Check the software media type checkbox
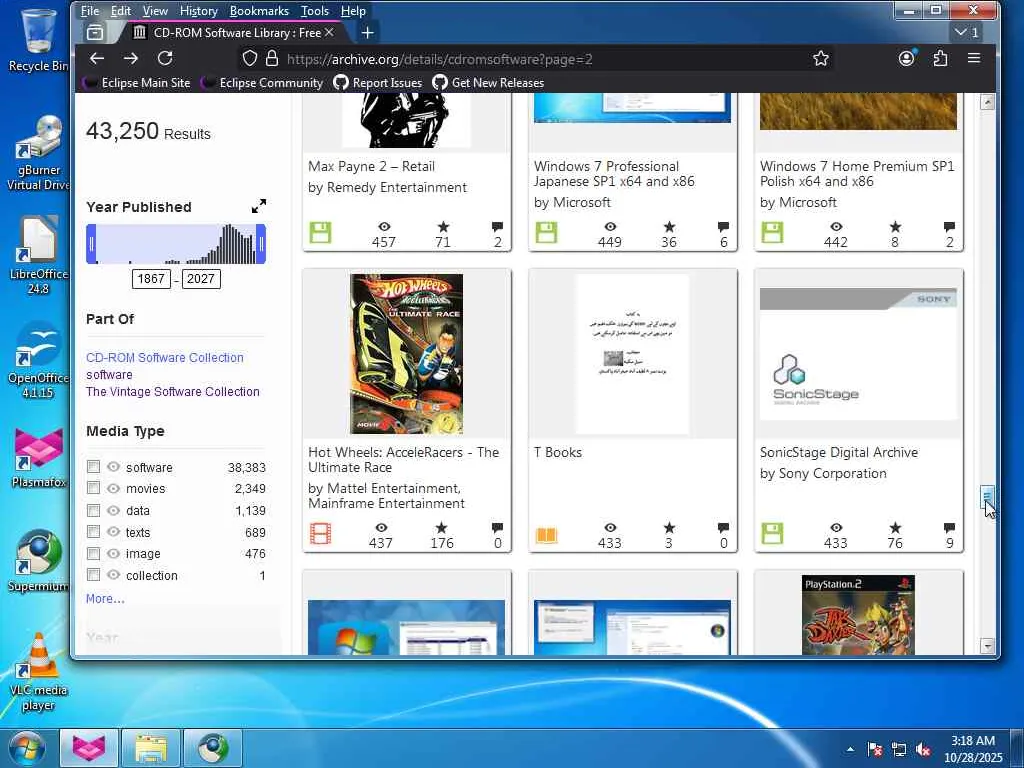This screenshot has height=768, width=1024. [93, 466]
